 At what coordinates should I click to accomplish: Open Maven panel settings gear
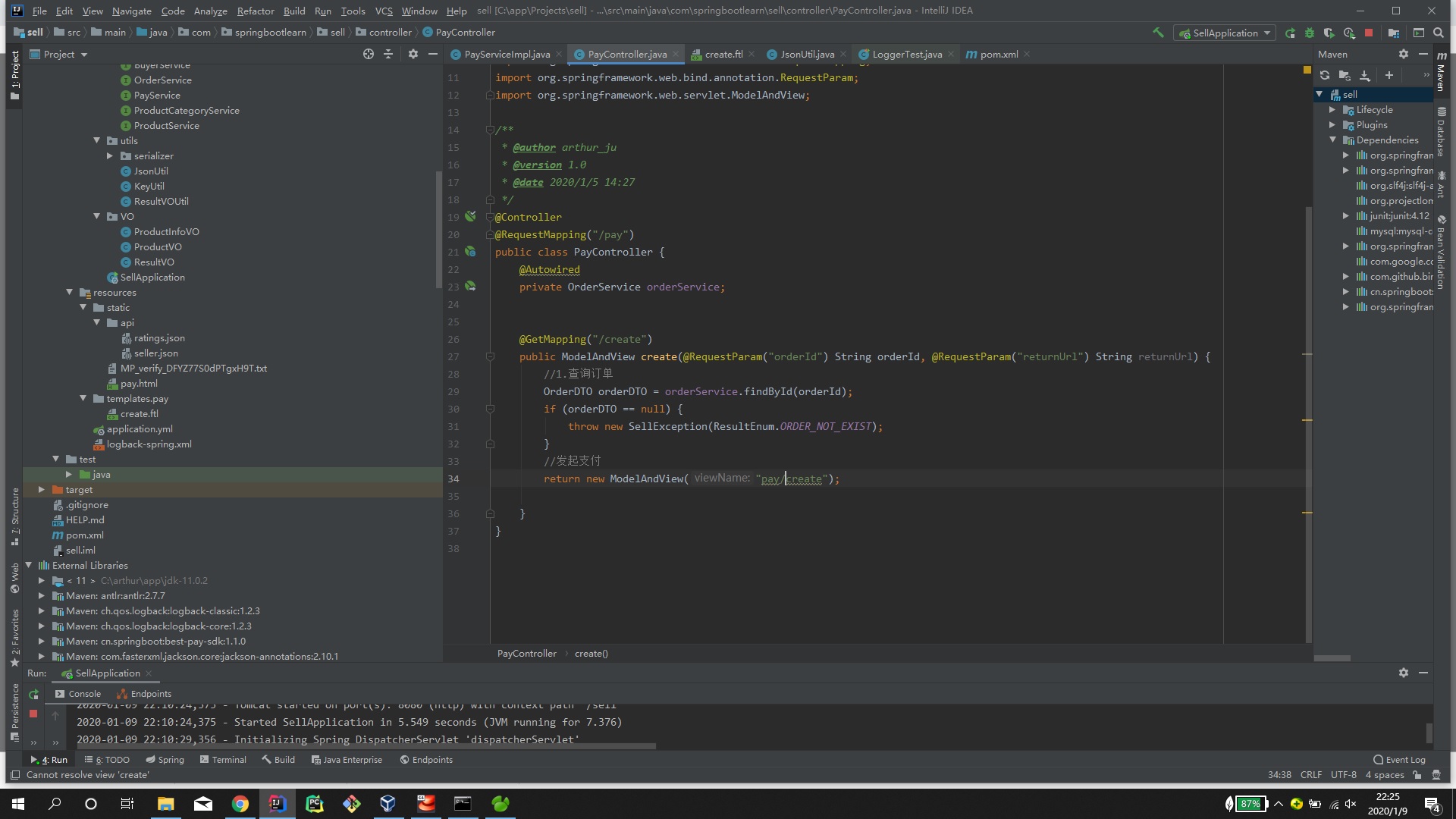1404,54
